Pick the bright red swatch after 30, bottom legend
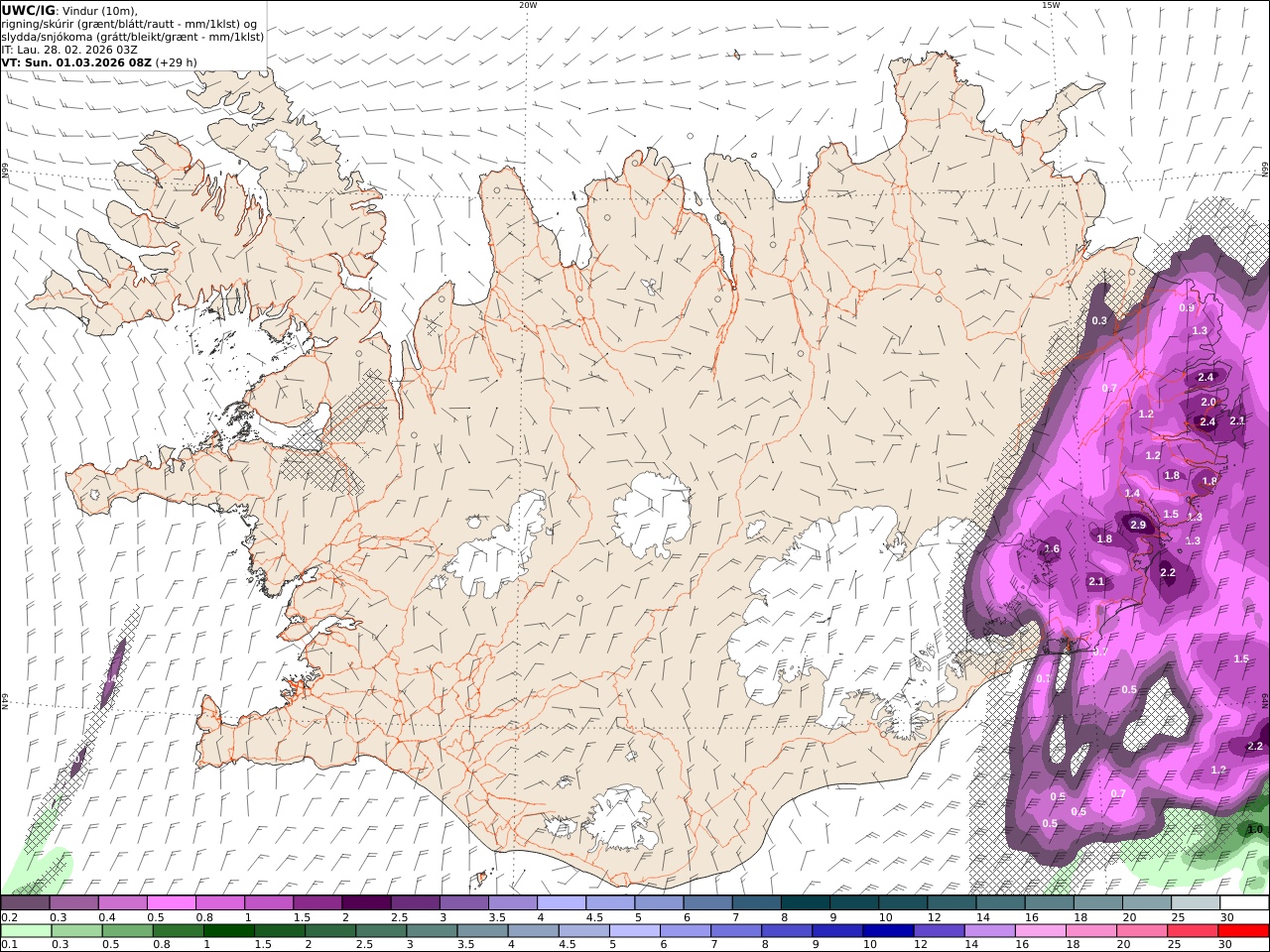Image resolution: width=1270 pixels, height=952 pixels. [x=1243, y=931]
